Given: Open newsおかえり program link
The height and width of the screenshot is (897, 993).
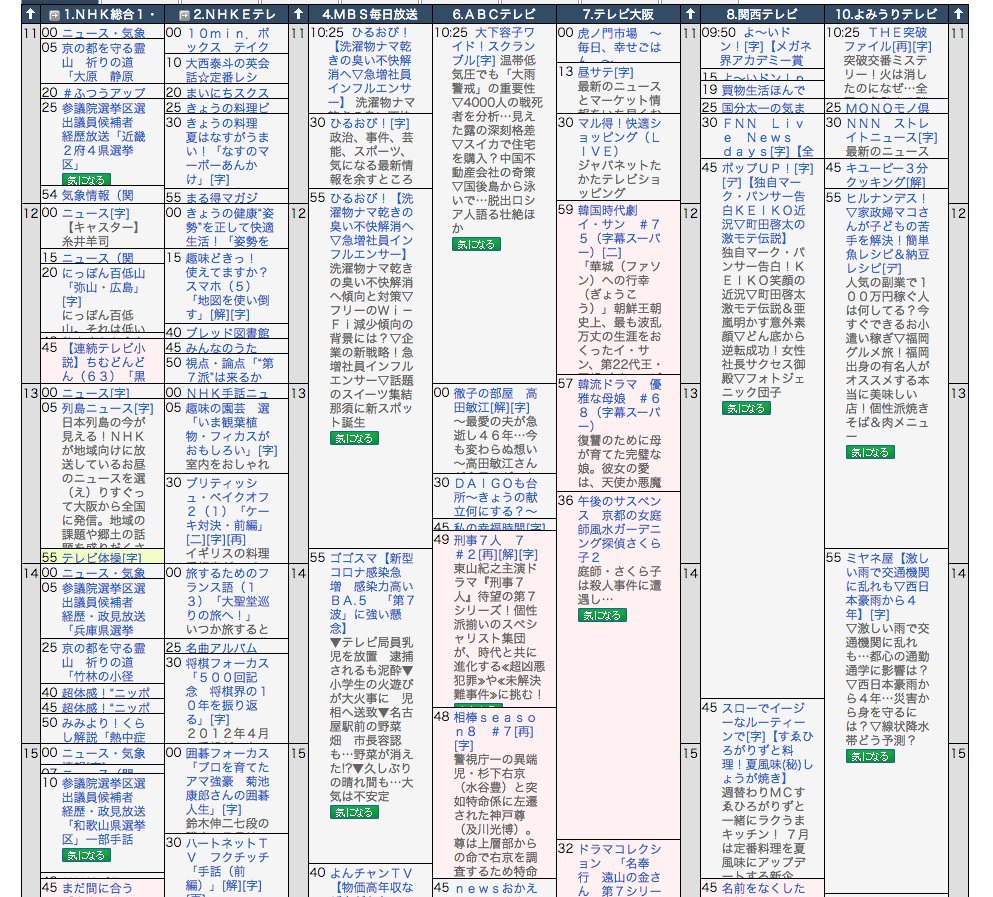Looking at the screenshot, I should click(x=495, y=888).
